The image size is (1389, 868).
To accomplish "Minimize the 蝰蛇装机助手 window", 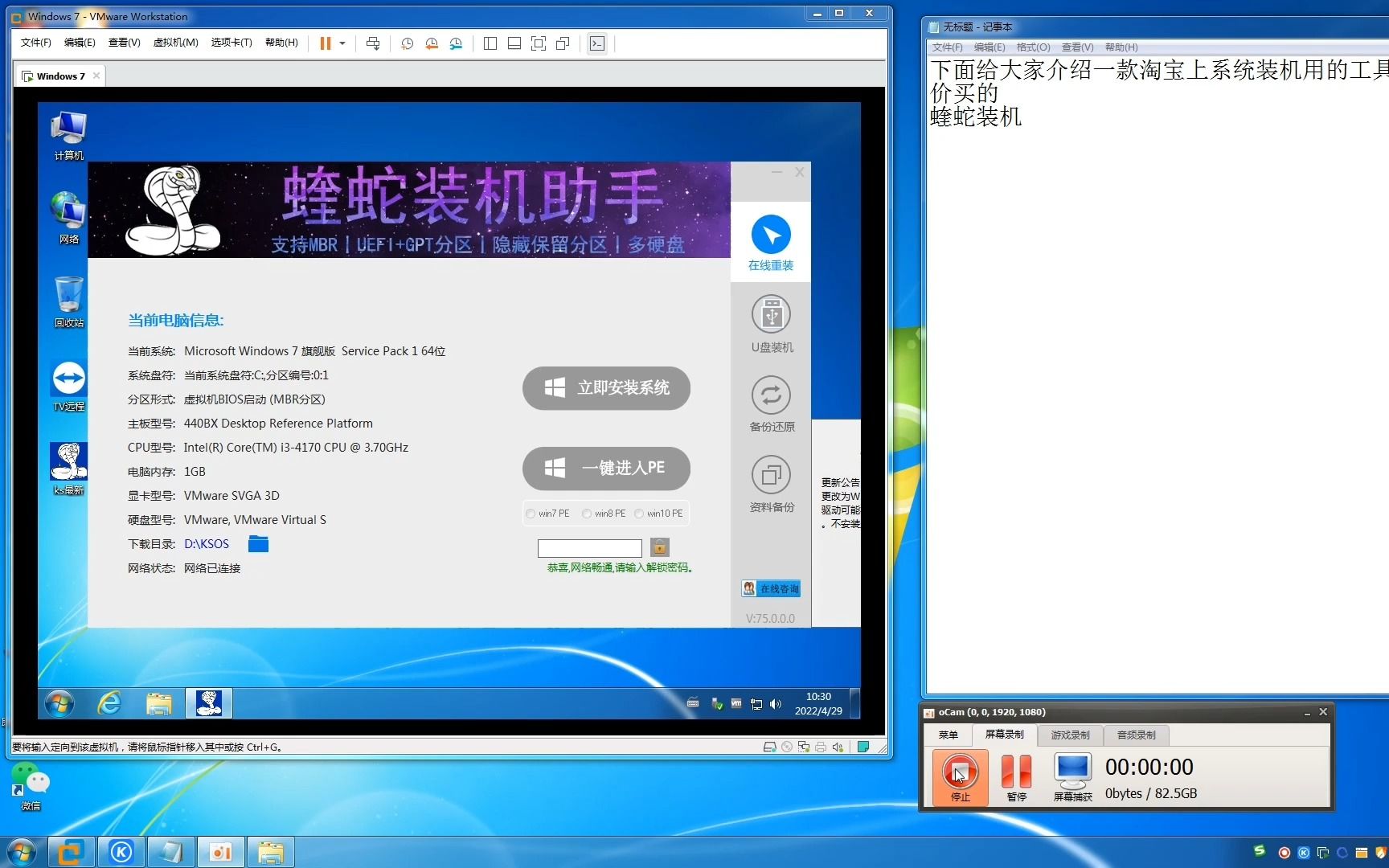I will click(x=776, y=172).
